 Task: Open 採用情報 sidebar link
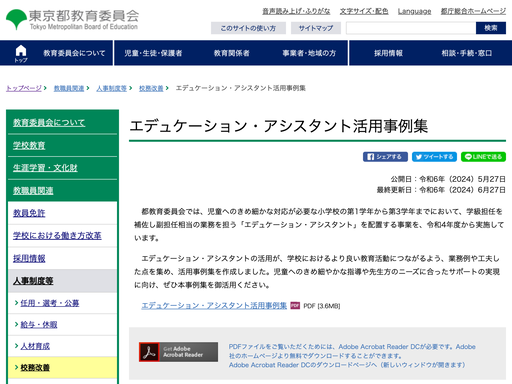coord(29,258)
